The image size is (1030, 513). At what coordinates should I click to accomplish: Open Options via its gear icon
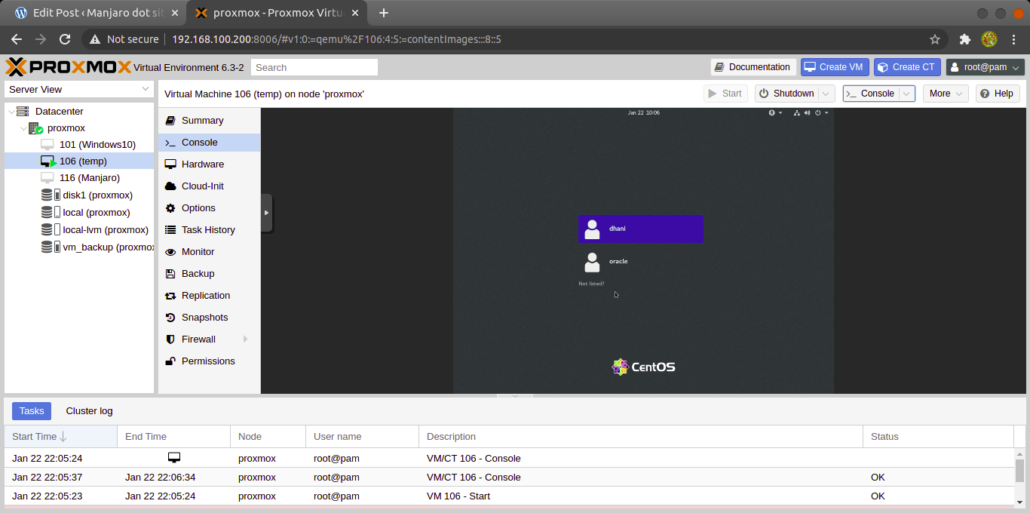[x=170, y=208]
